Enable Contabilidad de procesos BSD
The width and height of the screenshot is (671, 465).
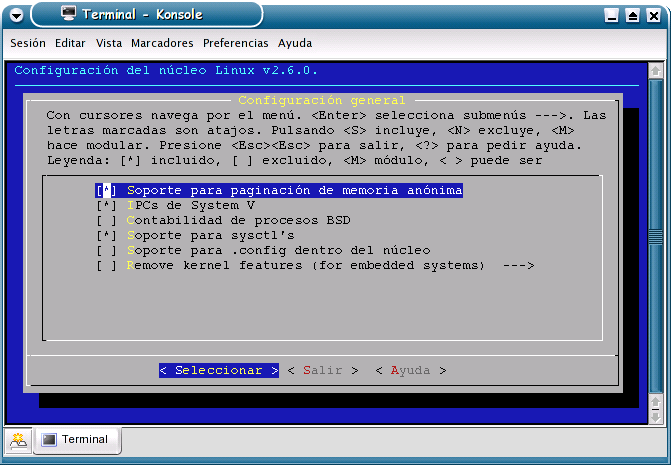click(107, 220)
